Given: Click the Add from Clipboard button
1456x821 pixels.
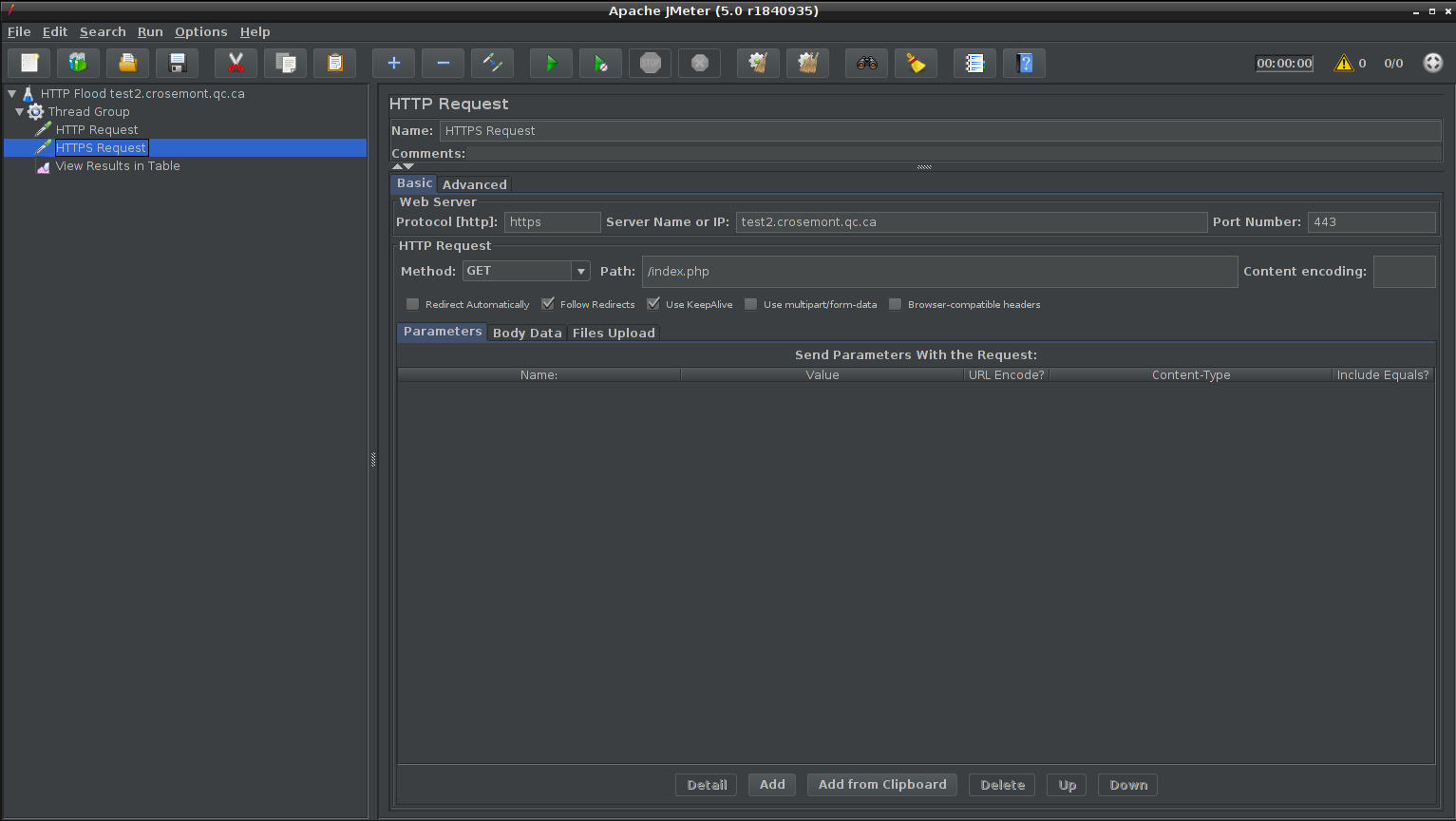Looking at the screenshot, I should [881, 785].
